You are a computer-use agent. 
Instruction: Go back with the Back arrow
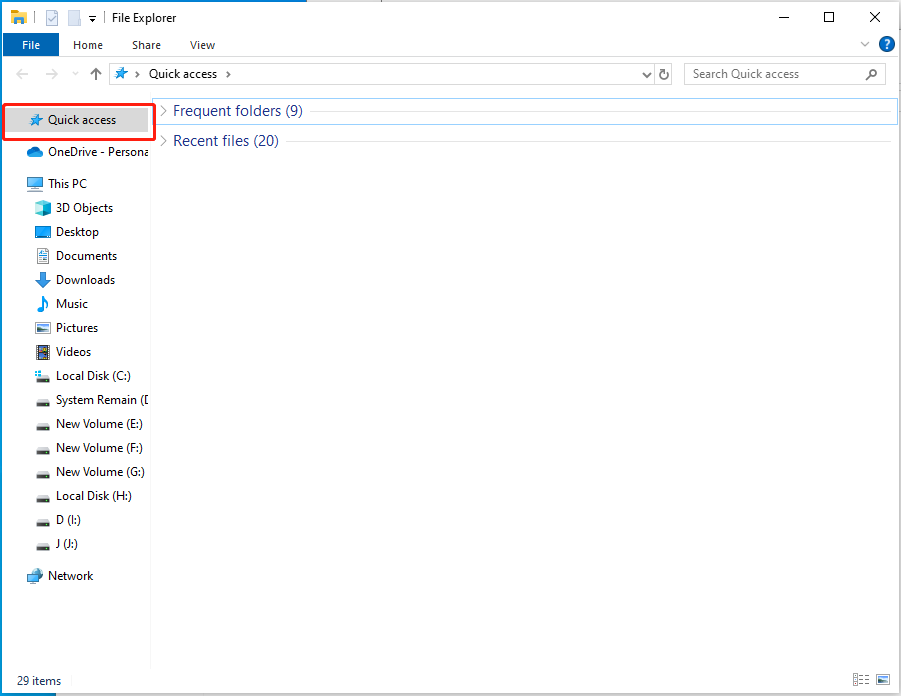(22, 74)
